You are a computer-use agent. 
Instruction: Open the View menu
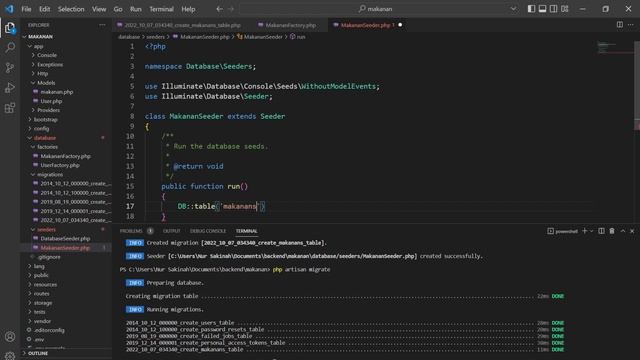(x=99, y=9)
